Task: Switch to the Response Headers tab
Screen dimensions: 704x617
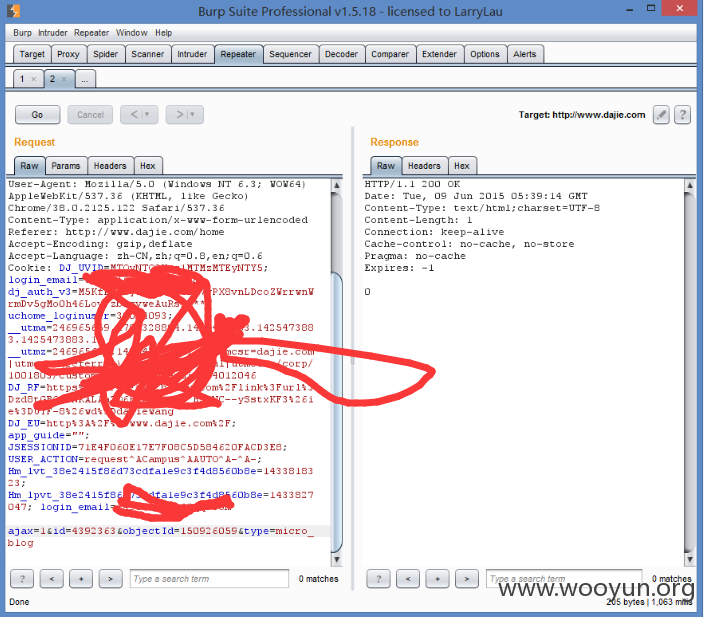Action: (424, 166)
